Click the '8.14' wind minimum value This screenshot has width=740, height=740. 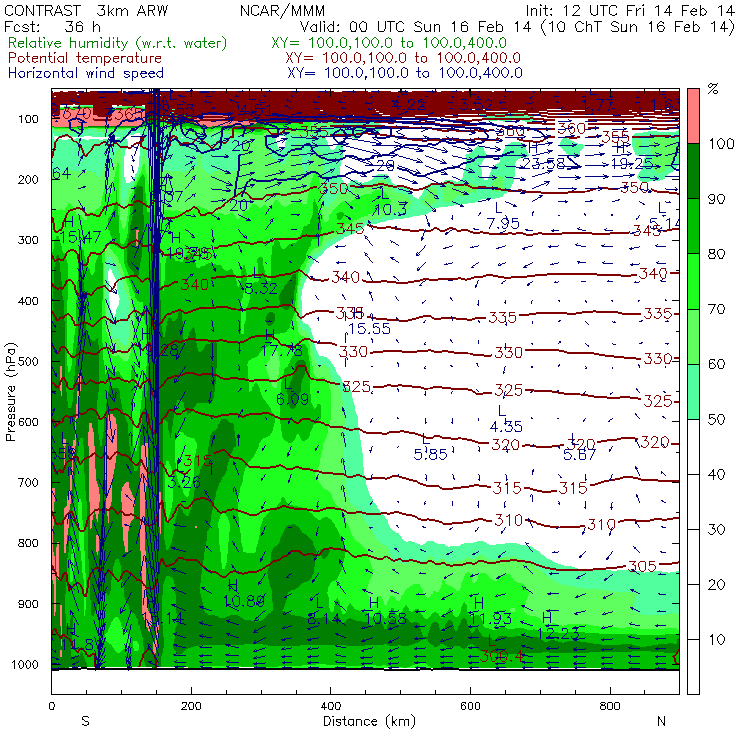324,619
